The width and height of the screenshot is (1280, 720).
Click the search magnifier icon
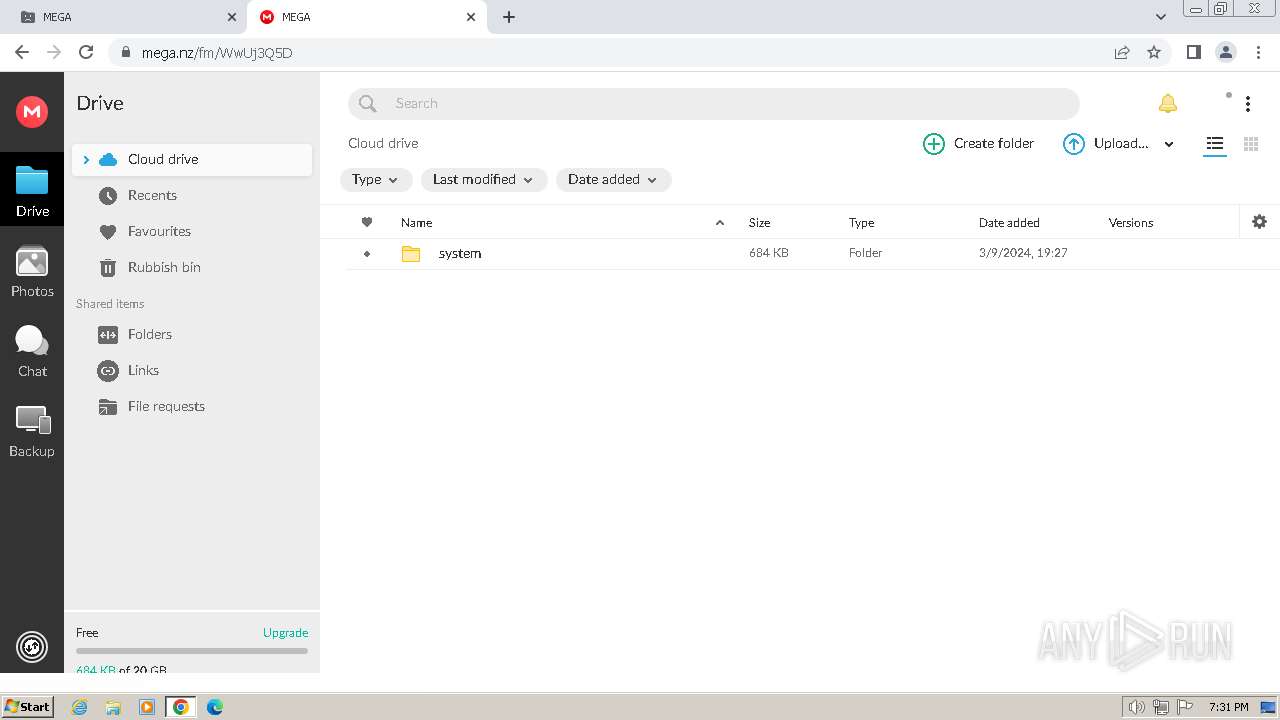pos(367,103)
